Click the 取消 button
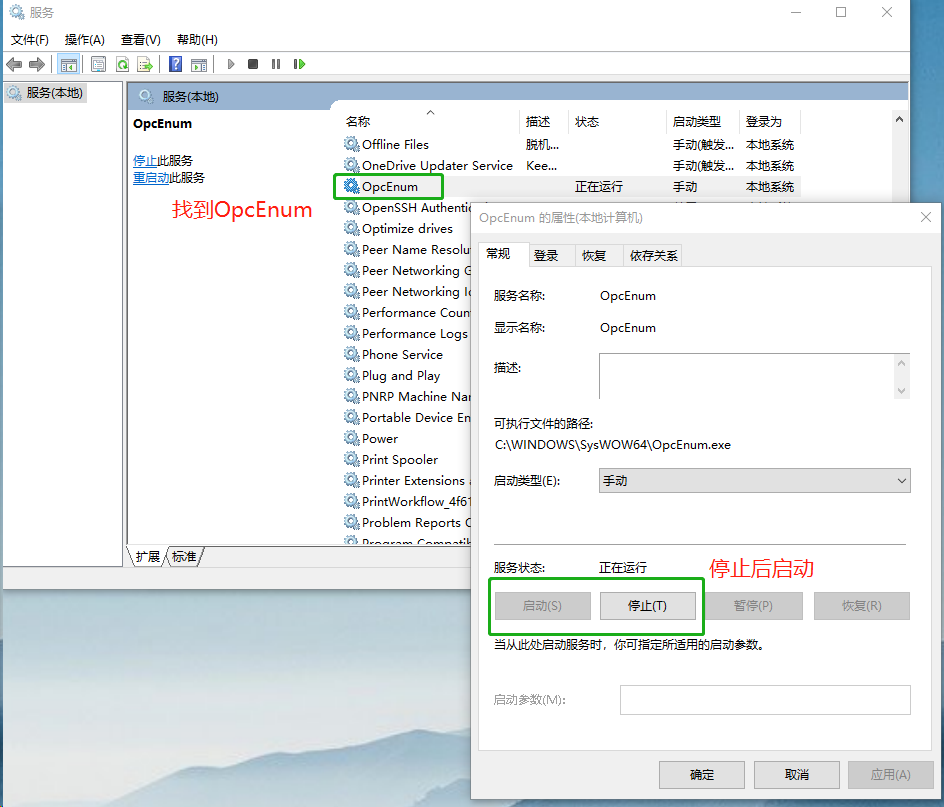944x807 pixels. click(x=796, y=774)
